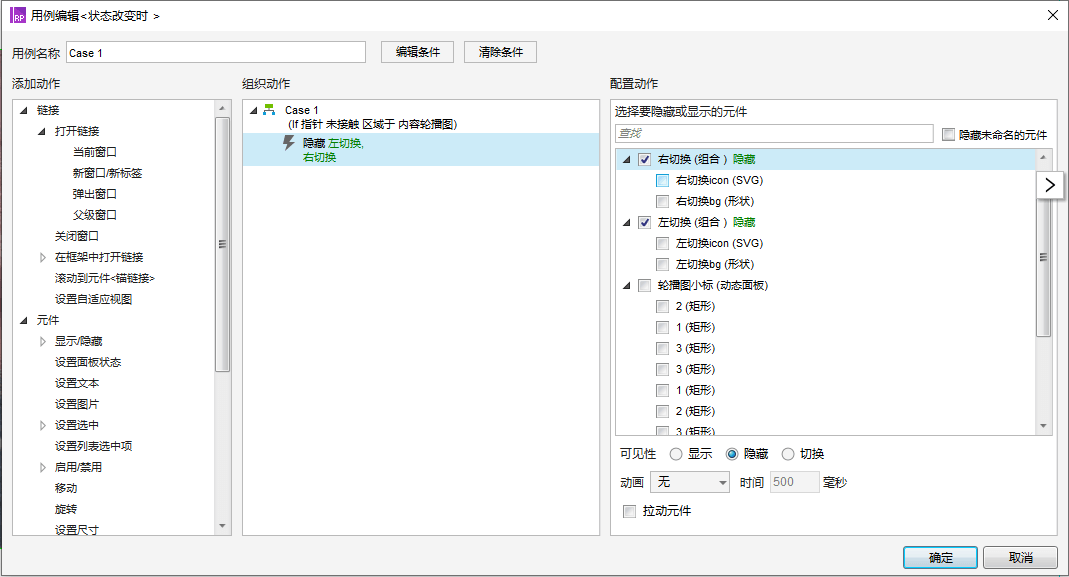Uncheck 左切换 (组合) checkbox

pyautogui.click(x=644, y=222)
